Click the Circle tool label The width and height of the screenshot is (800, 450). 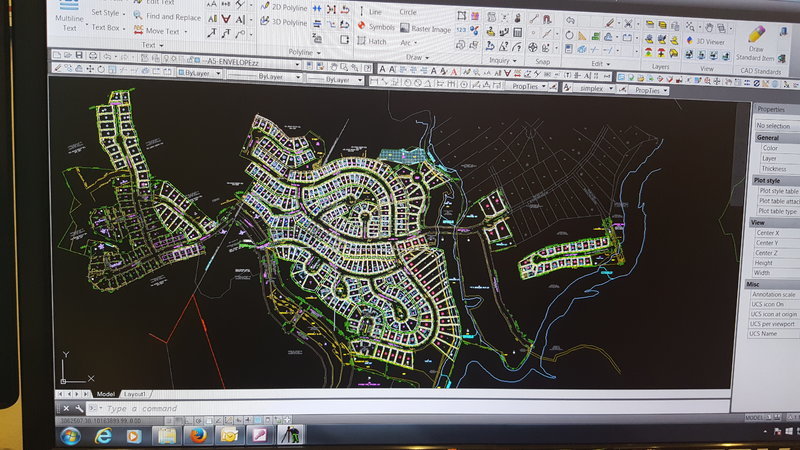(x=408, y=12)
